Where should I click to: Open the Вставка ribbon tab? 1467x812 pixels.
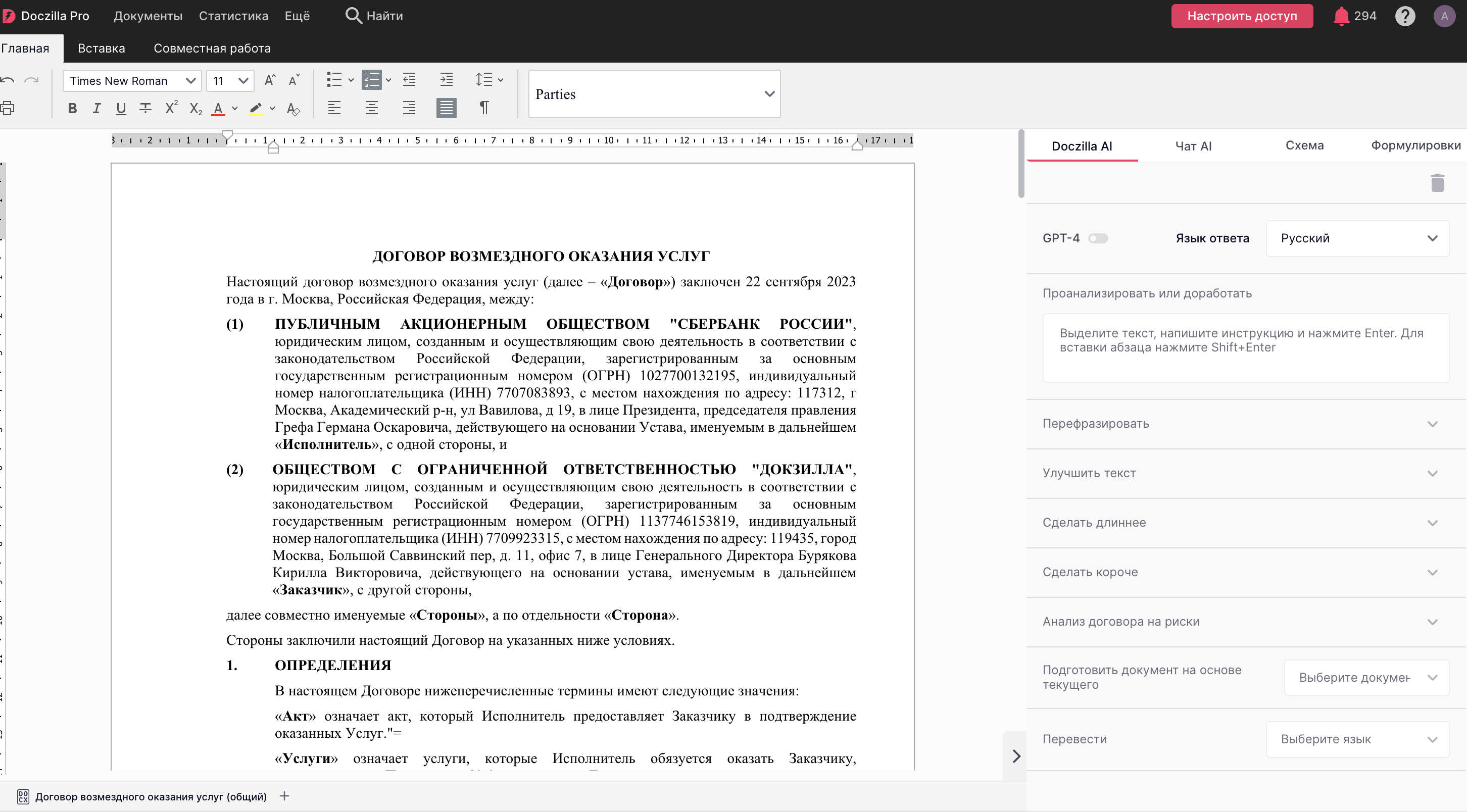pyautogui.click(x=102, y=48)
